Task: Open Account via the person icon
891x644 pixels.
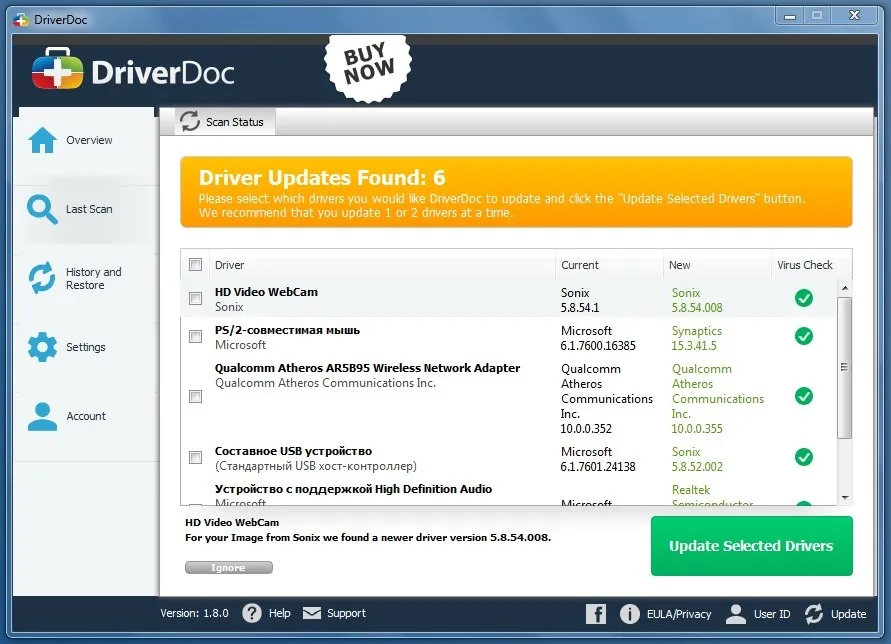Action: [x=41, y=416]
